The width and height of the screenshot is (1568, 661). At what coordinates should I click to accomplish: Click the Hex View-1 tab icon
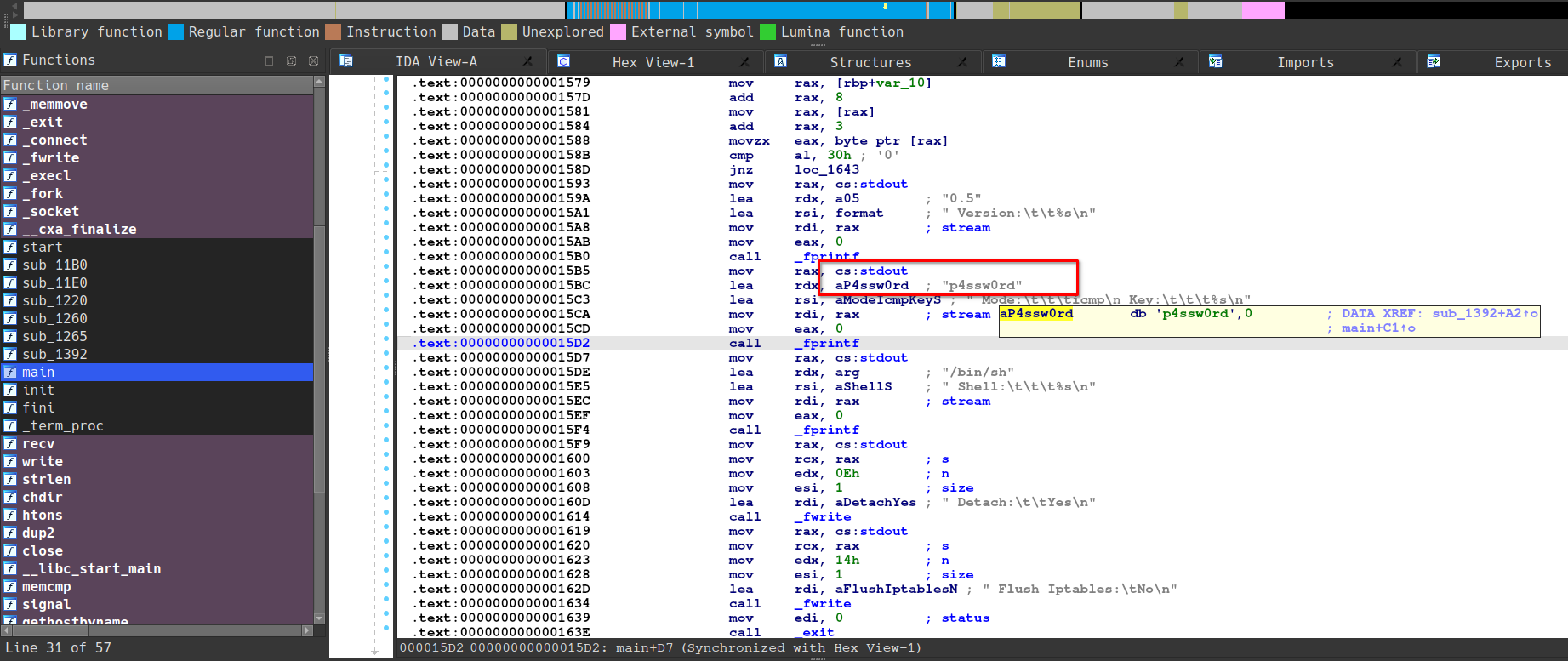[563, 61]
